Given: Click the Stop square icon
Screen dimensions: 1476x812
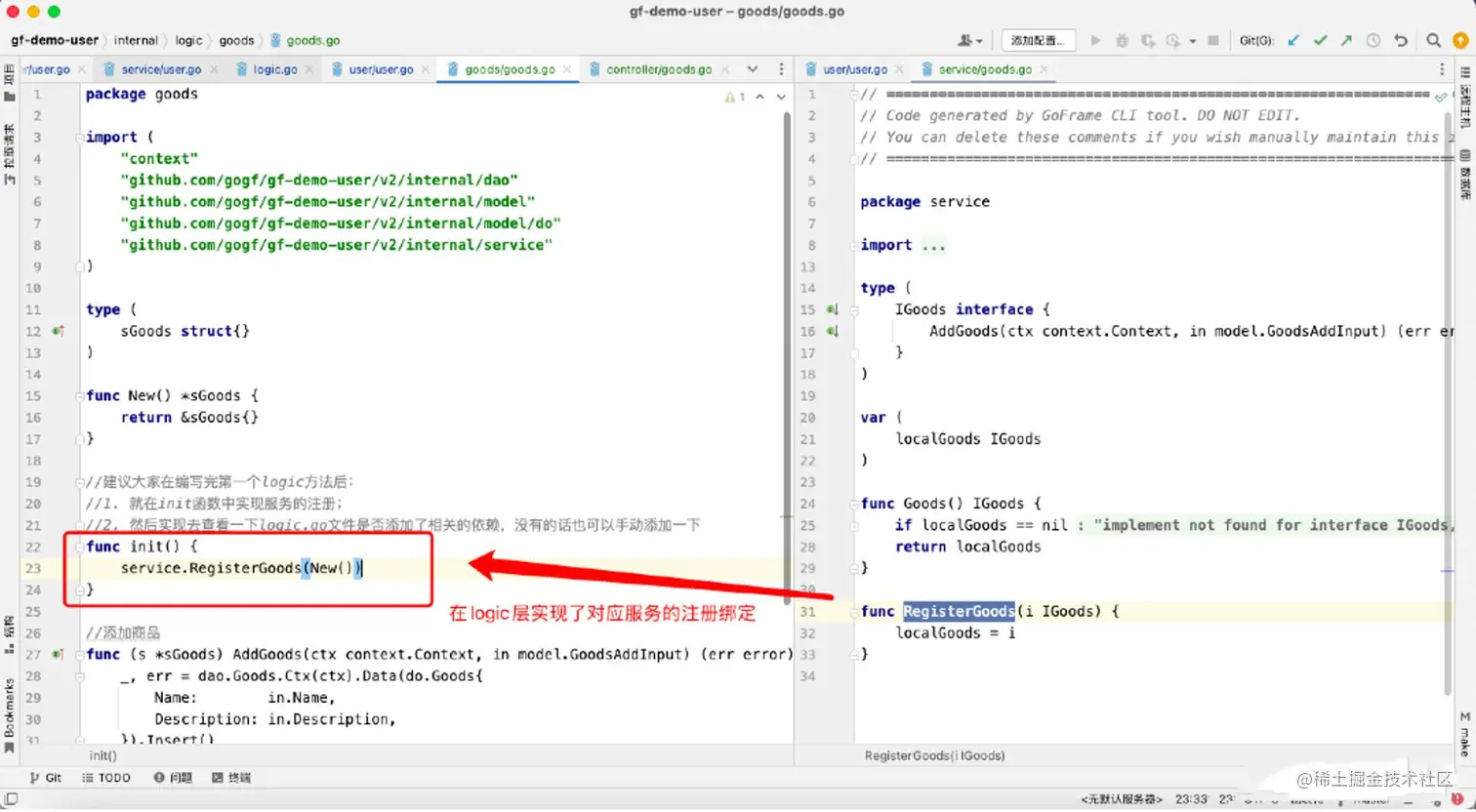Looking at the screenshot, I should point(1213,40).
